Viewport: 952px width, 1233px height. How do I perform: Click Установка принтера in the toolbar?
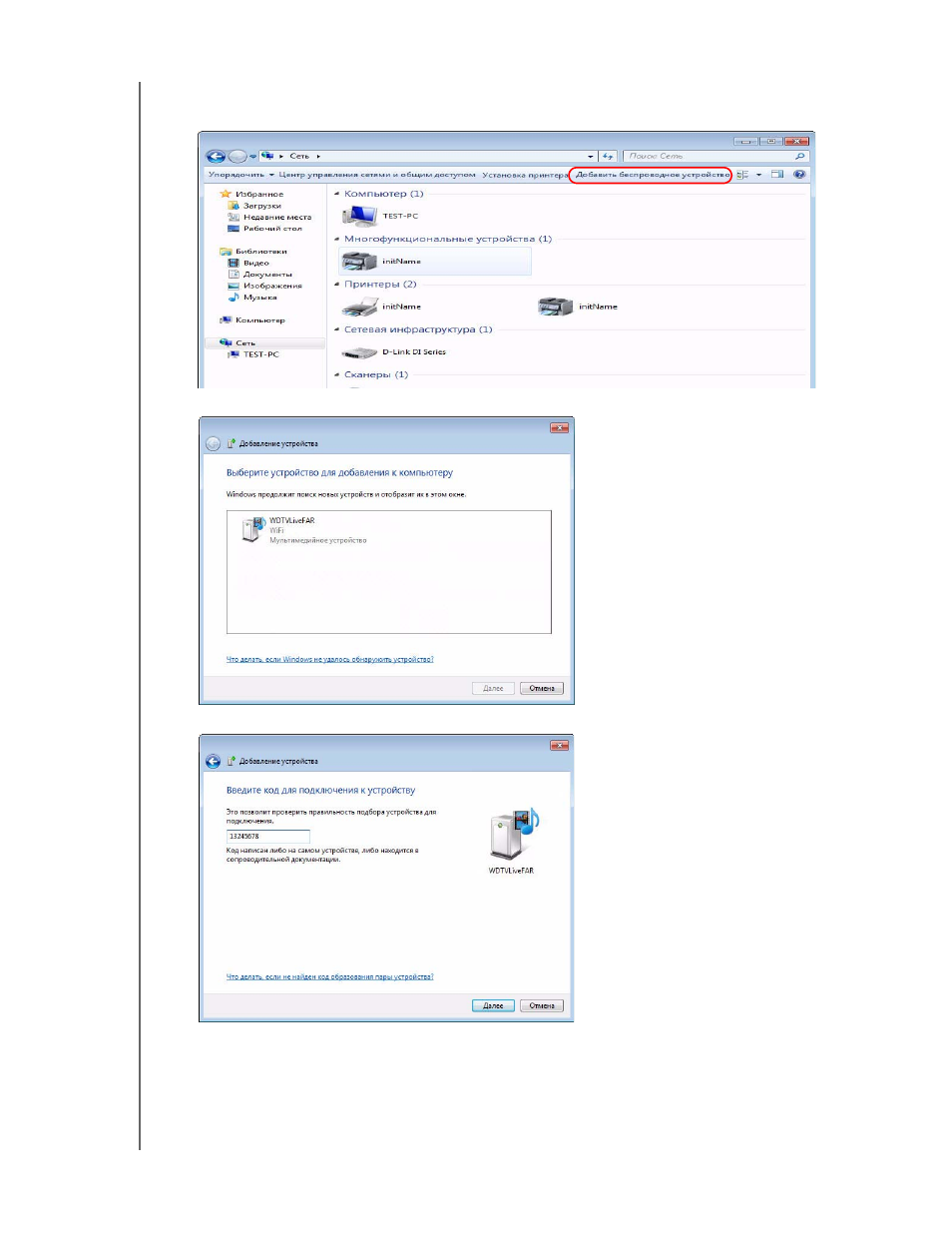pyautogui.click(x=525, y=175)
